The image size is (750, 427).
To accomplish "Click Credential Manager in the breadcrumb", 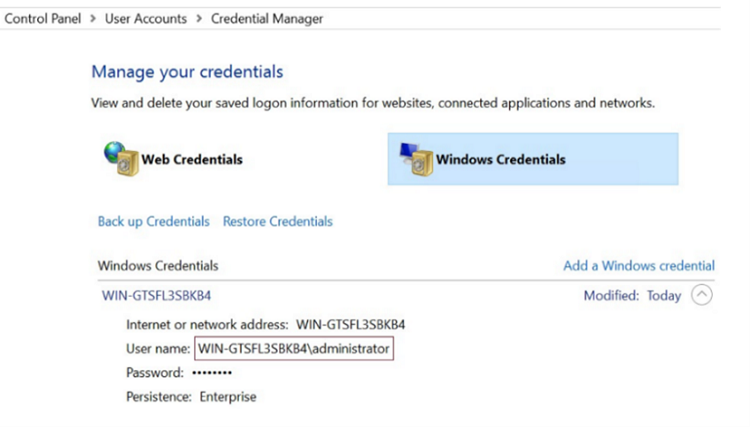I will pos(267,19).
